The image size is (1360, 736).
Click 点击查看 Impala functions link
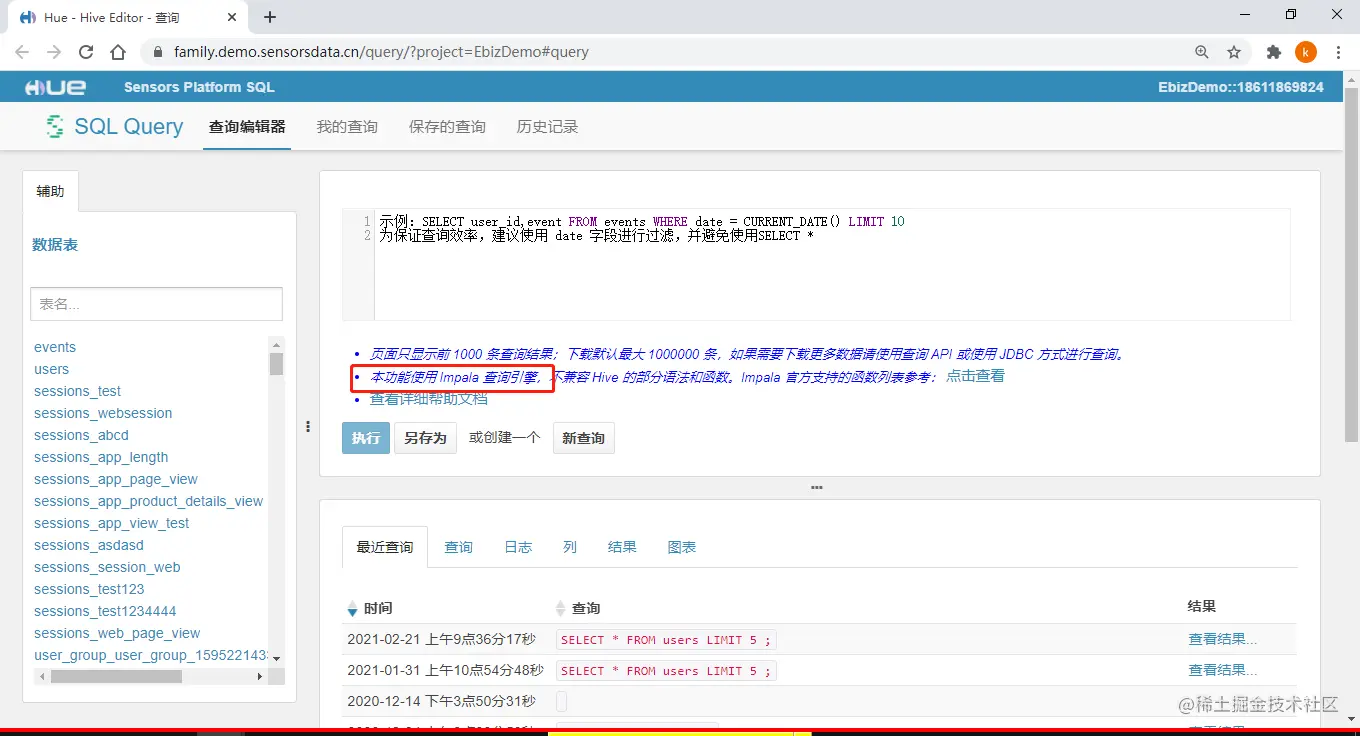[x=975, y=376]
